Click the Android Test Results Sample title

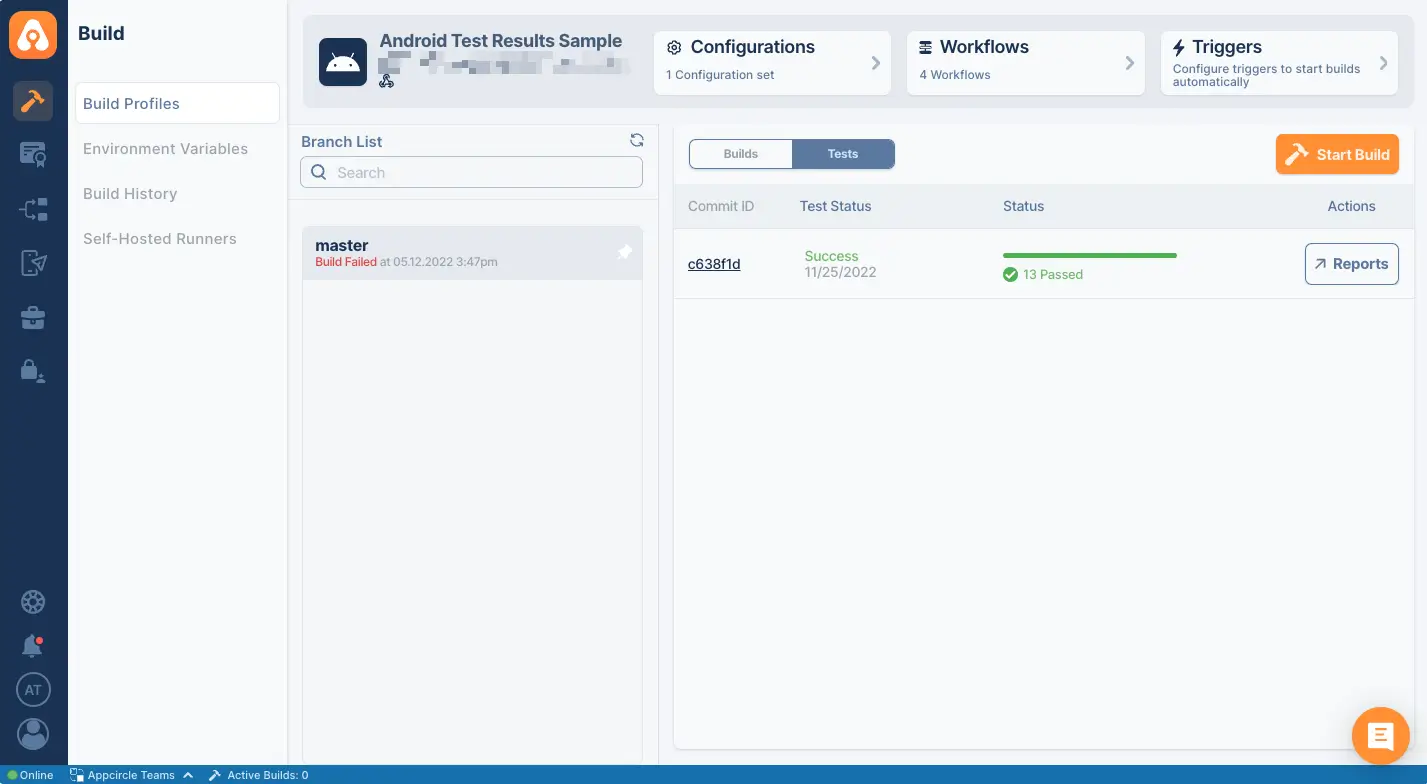501,41
